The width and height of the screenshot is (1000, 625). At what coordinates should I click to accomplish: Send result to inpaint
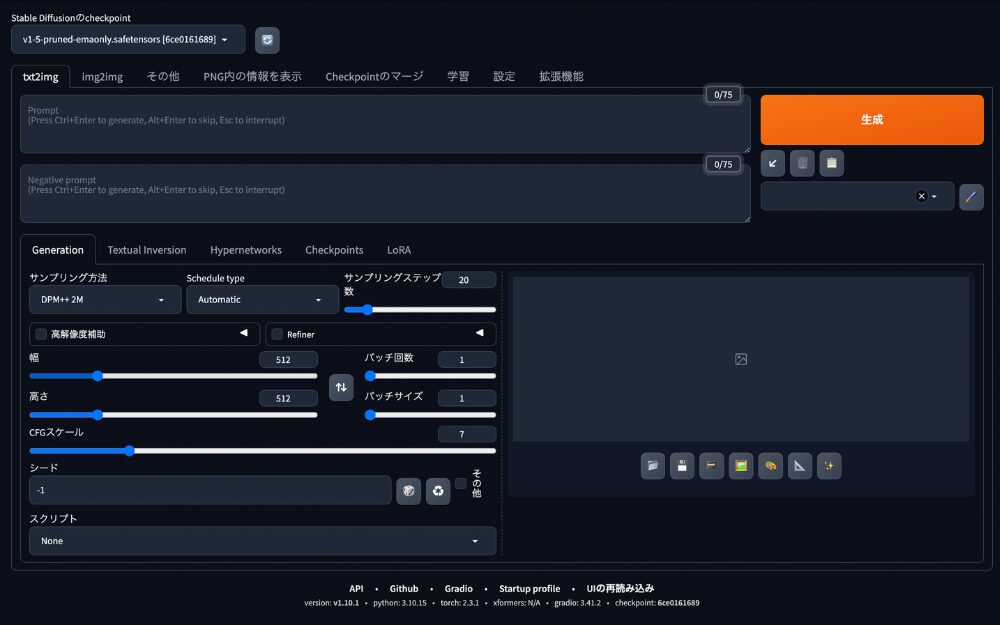(770, 465)
